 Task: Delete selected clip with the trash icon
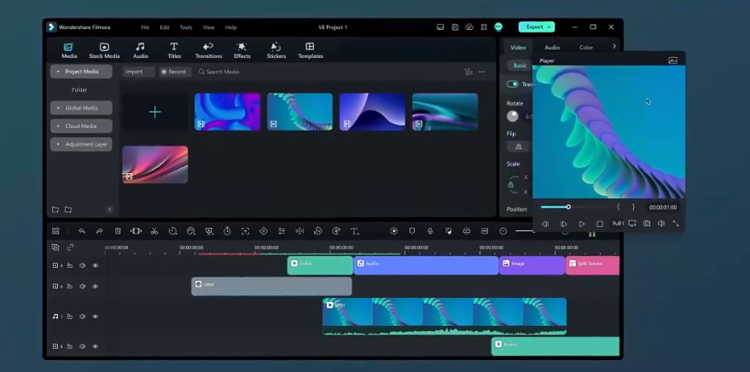118,231
